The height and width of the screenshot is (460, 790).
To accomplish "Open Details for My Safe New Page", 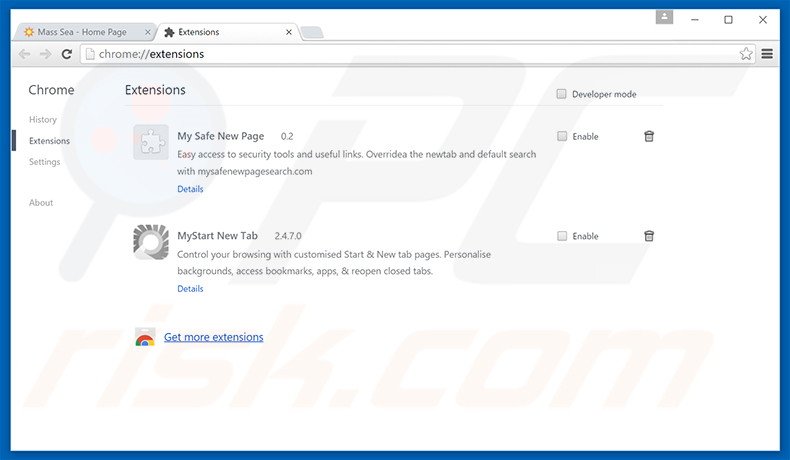I will (x=190, y=189).
